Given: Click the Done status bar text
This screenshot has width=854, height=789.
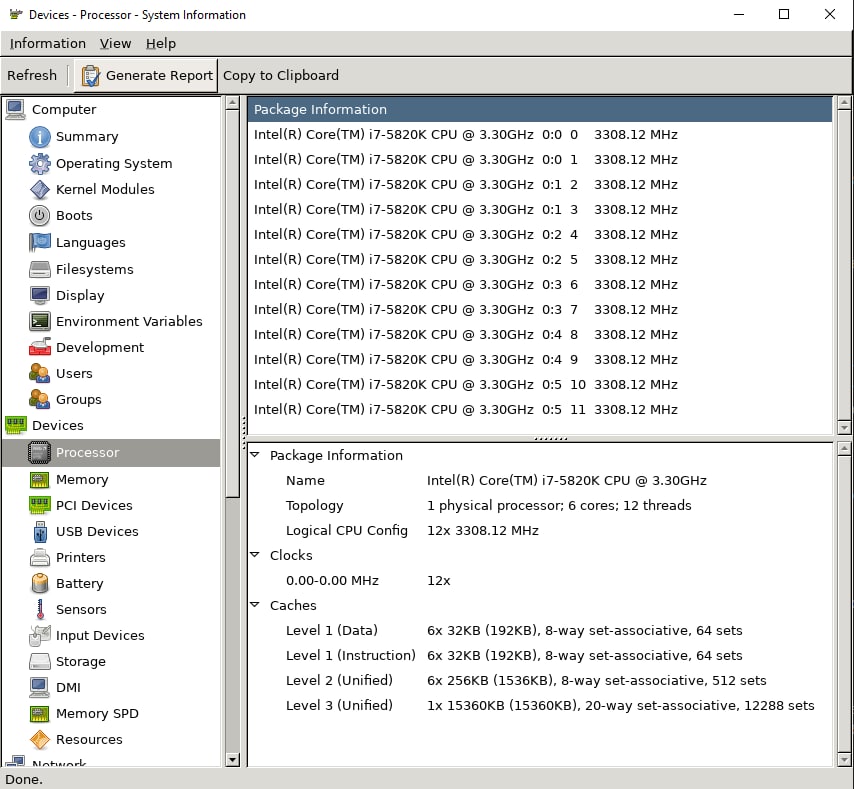Looking at the screenshot, I should point(24,779).
